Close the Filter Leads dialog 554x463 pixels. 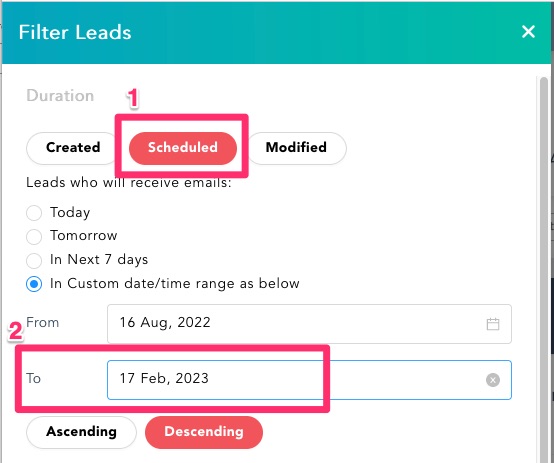[528, 32]
